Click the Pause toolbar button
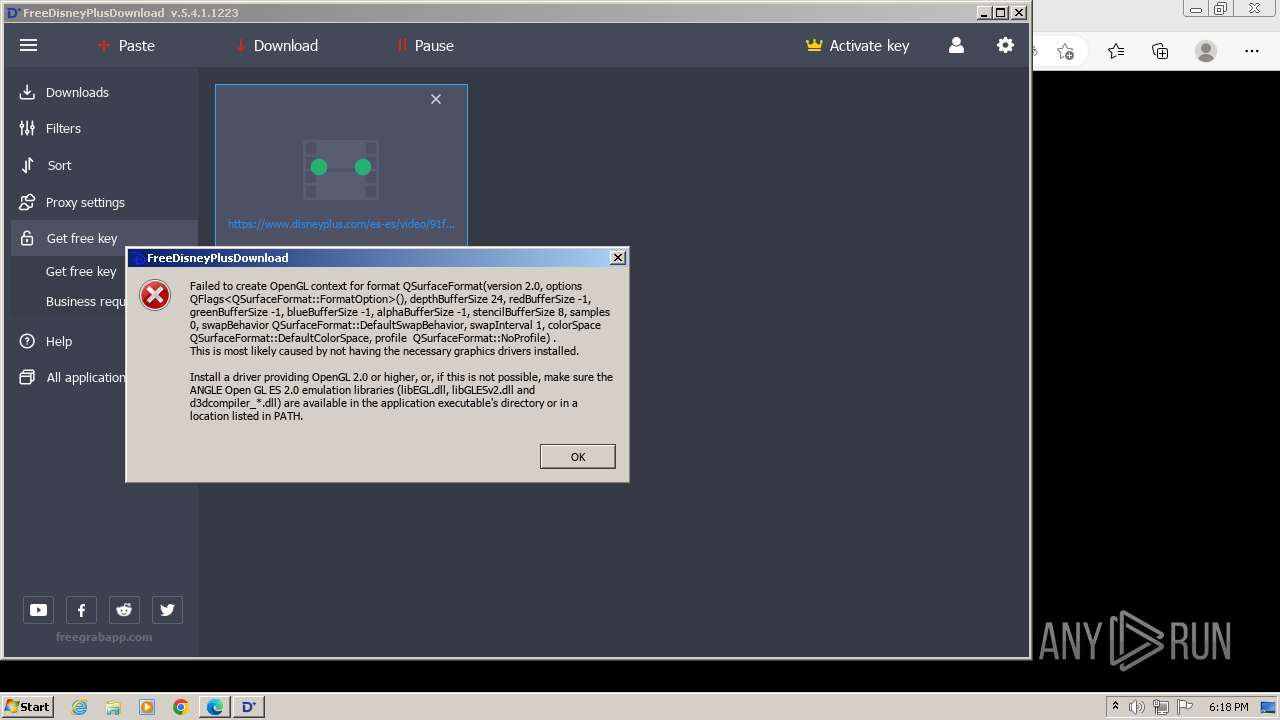 [x=425, y=45]
